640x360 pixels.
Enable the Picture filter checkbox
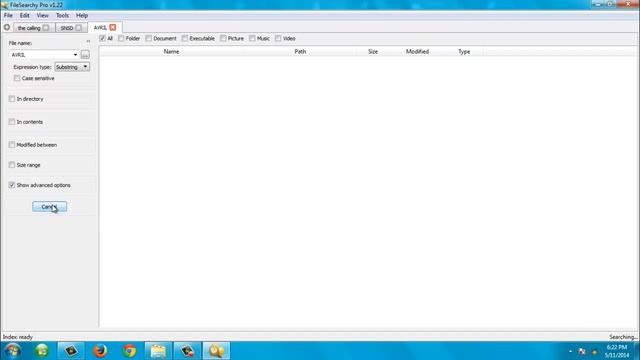223,38
